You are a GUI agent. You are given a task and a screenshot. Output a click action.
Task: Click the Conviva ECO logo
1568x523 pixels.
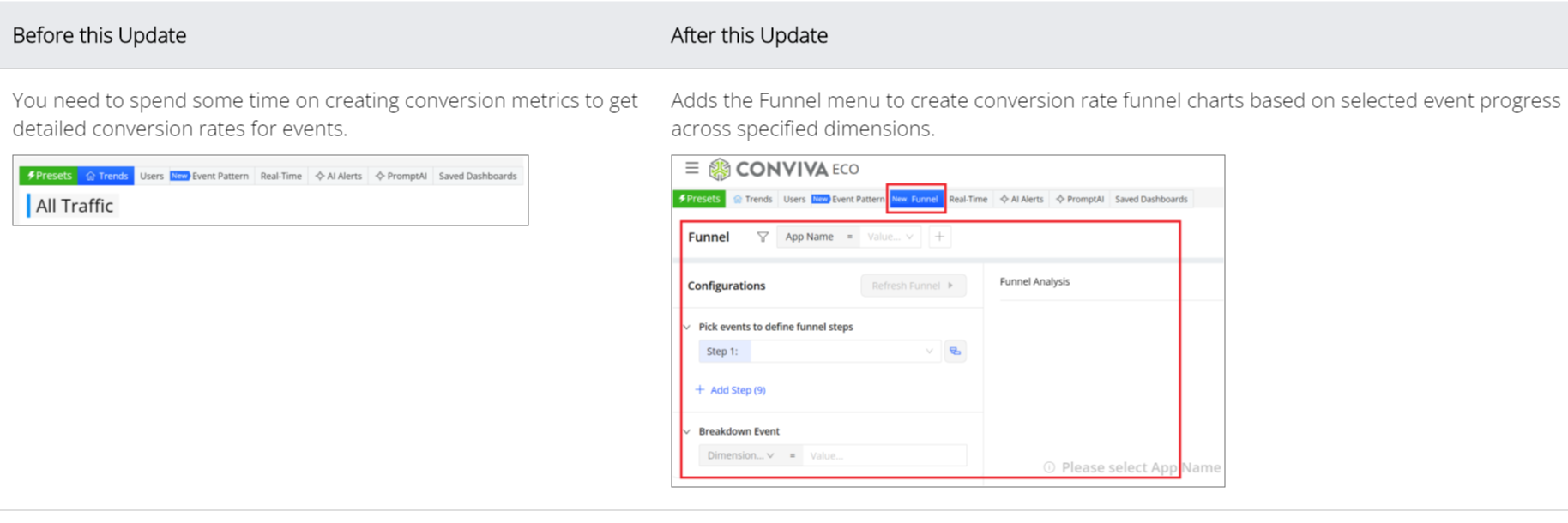[x=784, y=169]
